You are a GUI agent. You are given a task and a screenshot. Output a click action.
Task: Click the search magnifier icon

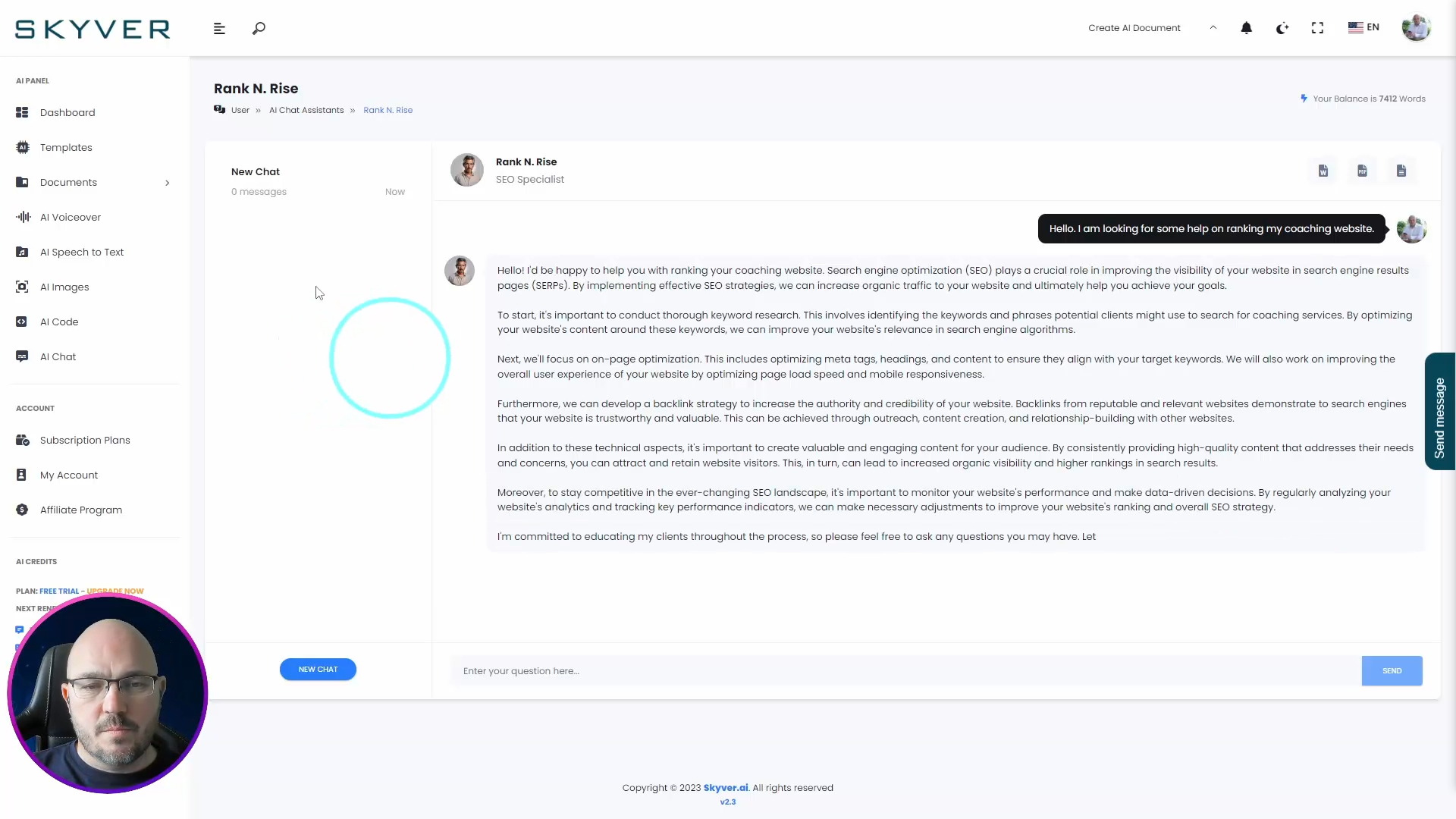tap(259, 28)
